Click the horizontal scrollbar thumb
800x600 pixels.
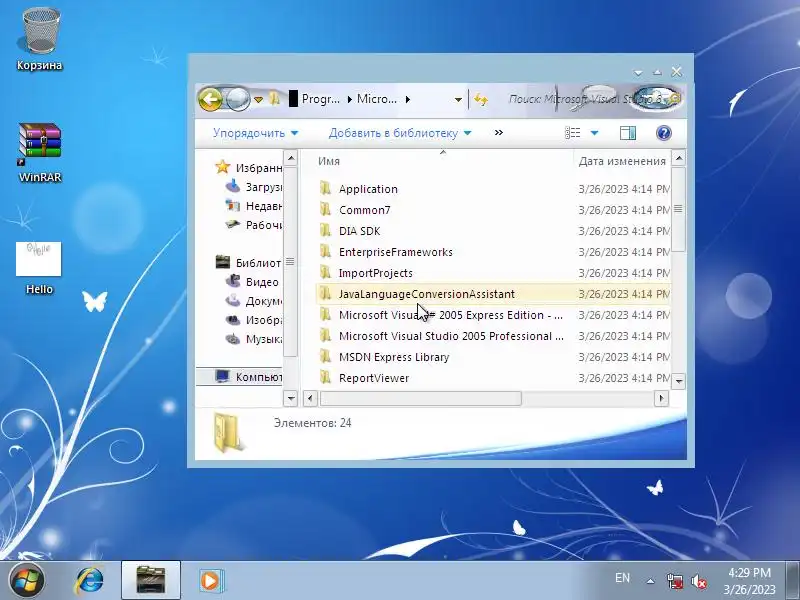(420, 398)
